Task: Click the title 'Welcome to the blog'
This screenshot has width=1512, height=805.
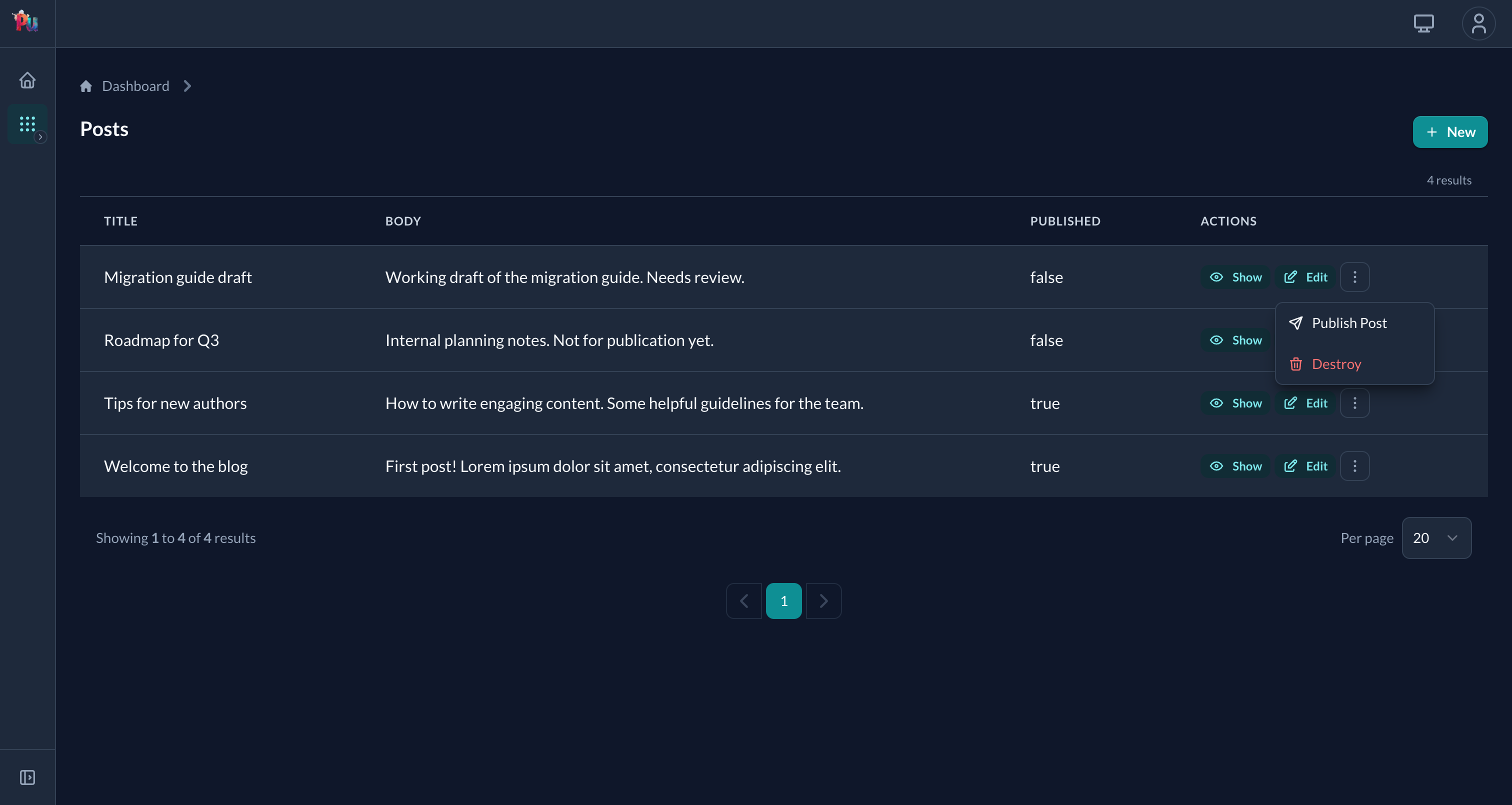Action: coord(176,466)
